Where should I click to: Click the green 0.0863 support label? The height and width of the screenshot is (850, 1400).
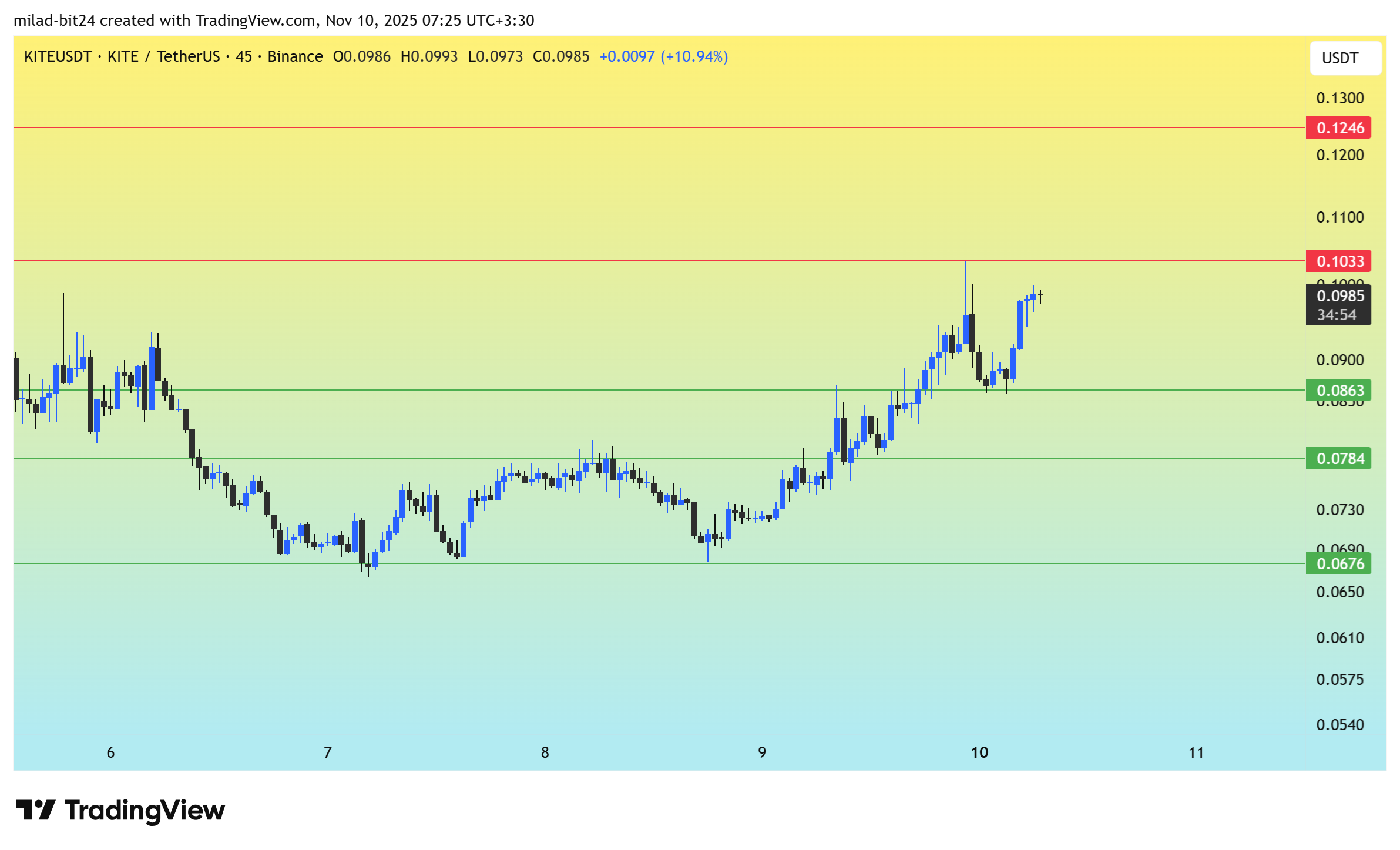(x=1338, y=390)
